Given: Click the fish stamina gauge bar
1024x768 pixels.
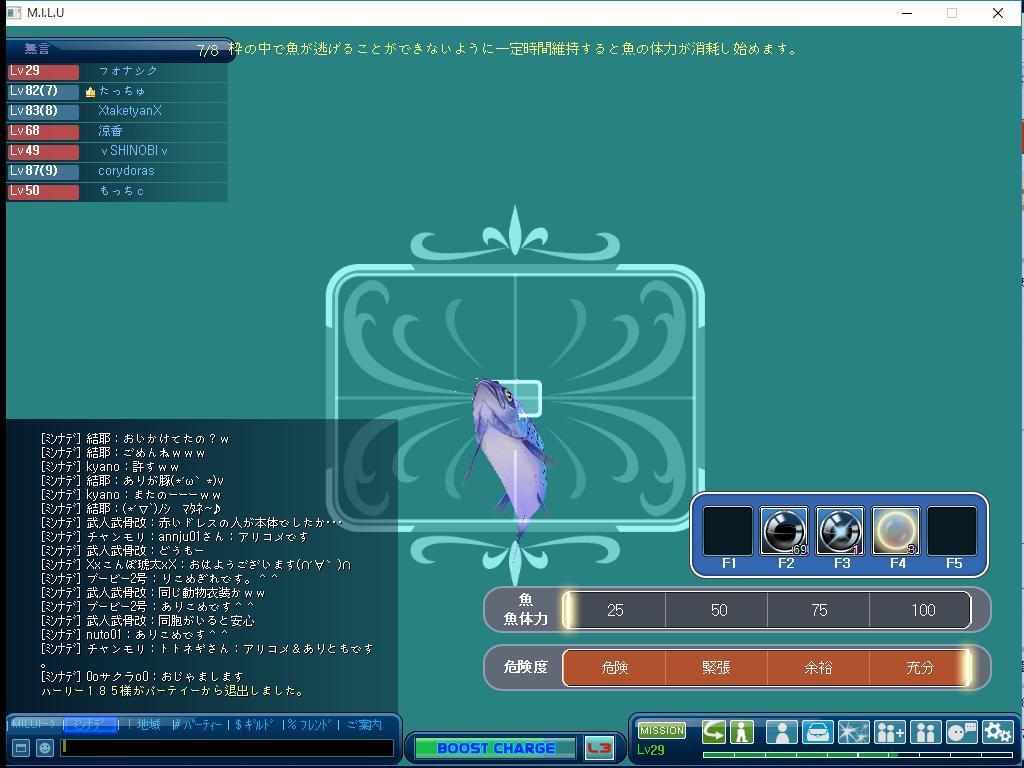Looking at the screenshot, I should coord(767,610).
